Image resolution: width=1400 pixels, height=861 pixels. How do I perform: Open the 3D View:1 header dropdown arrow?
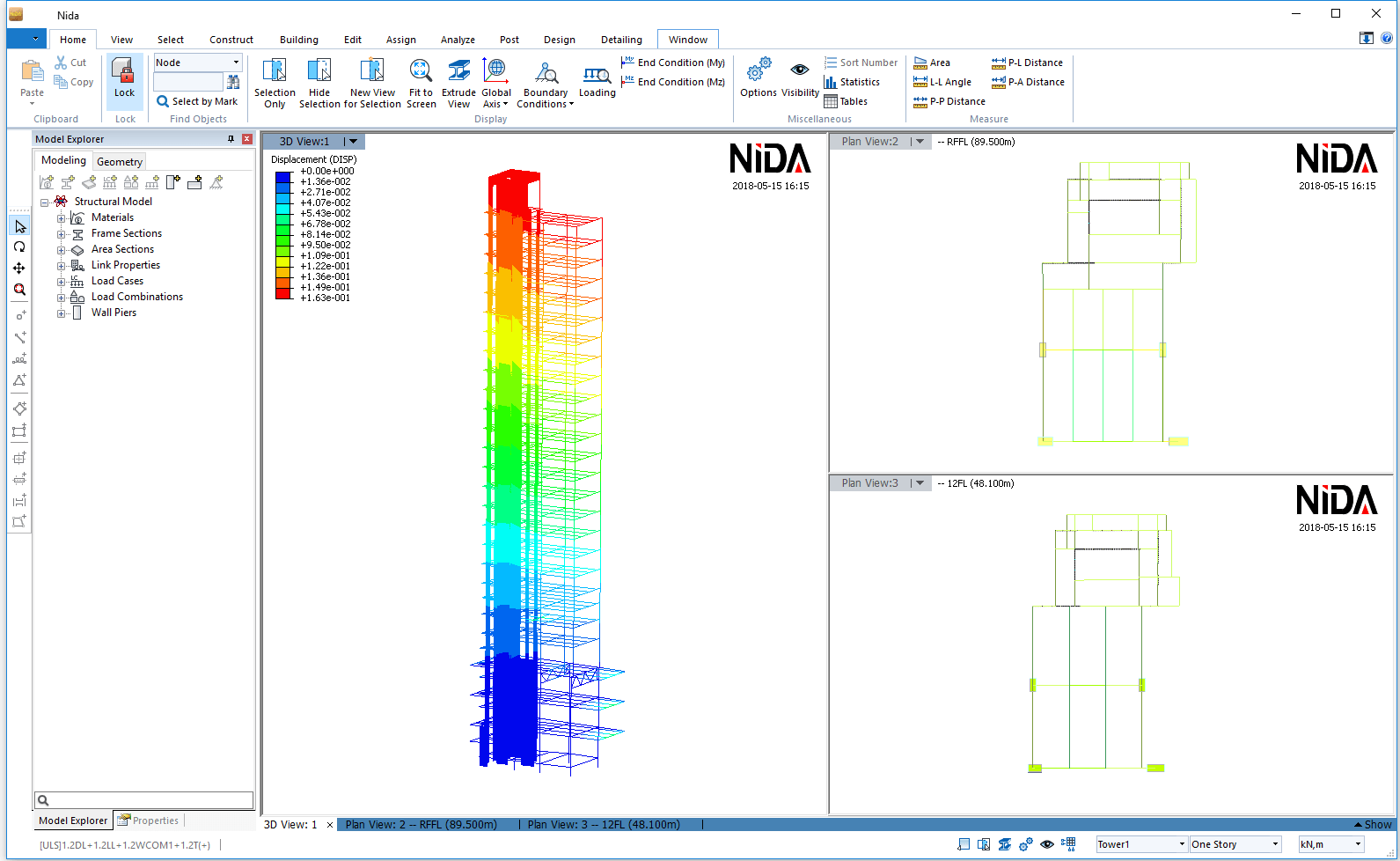[353, 141]
